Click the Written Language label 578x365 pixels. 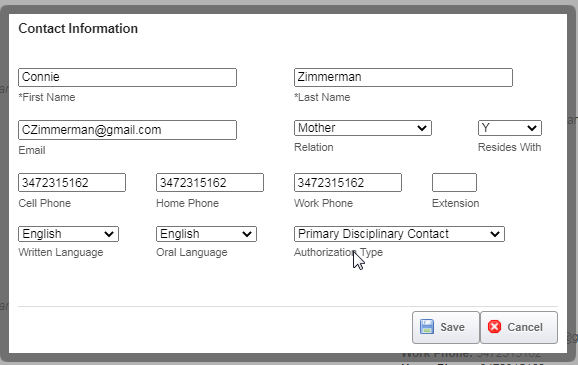[61, 252]
